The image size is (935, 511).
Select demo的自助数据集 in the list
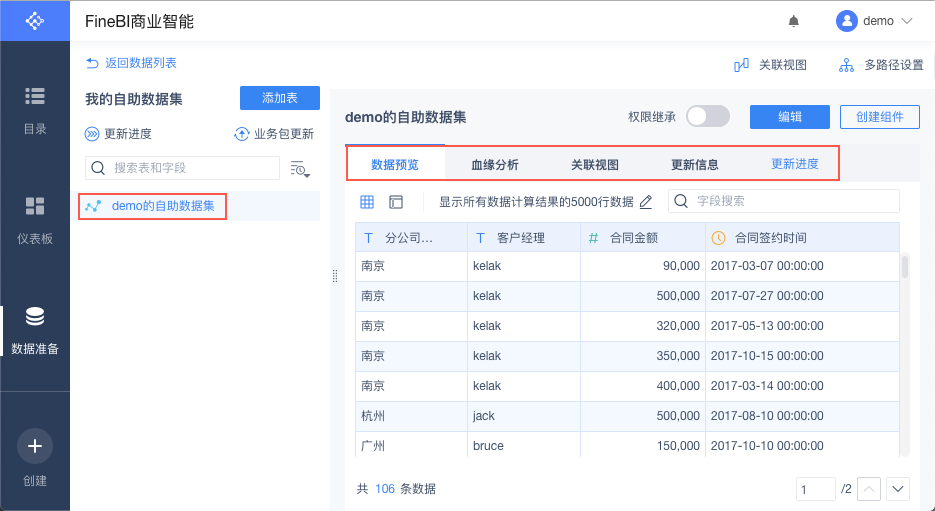point(163,206)
